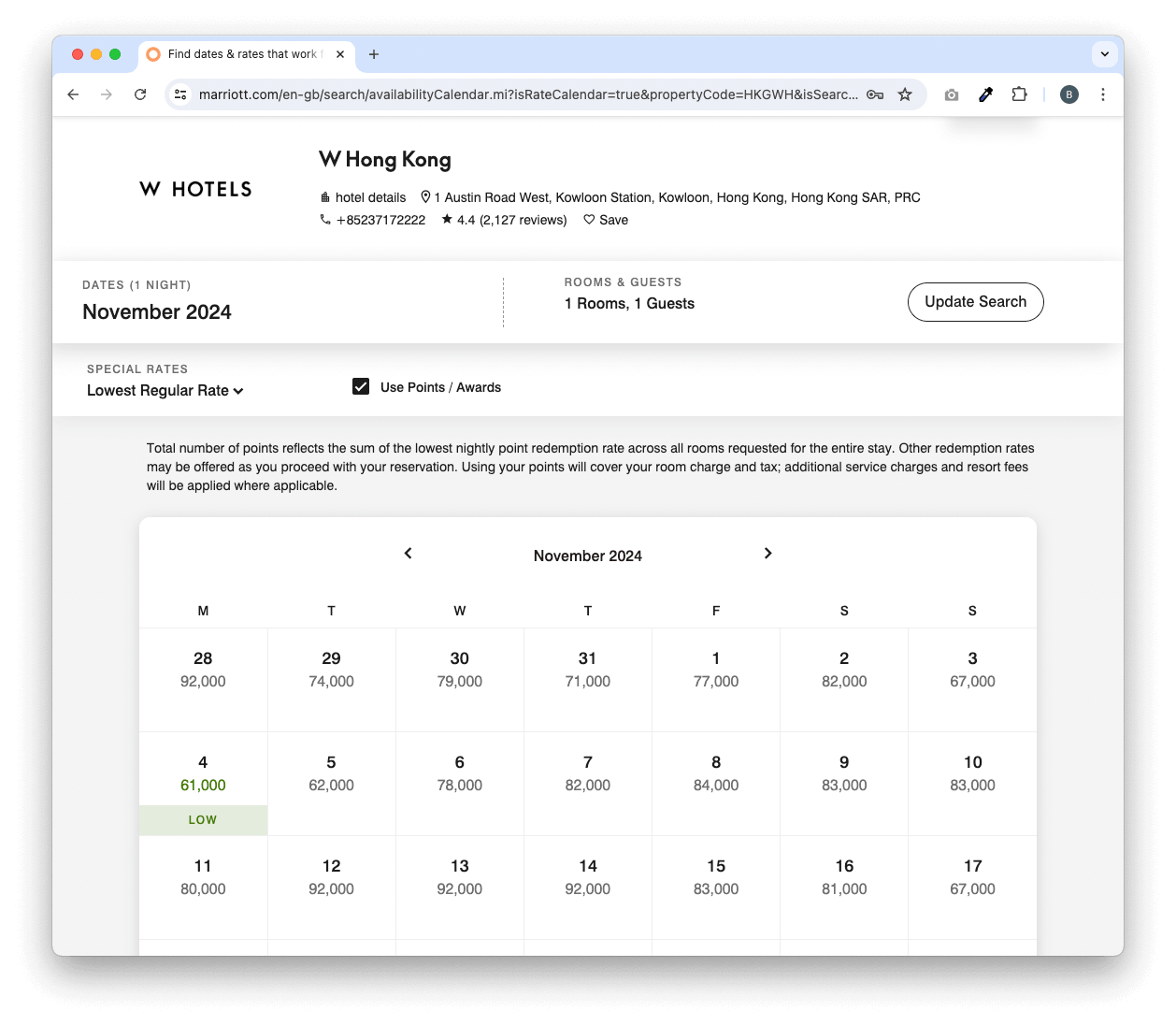
Task: View hotel details link
Action: [364, 197]
